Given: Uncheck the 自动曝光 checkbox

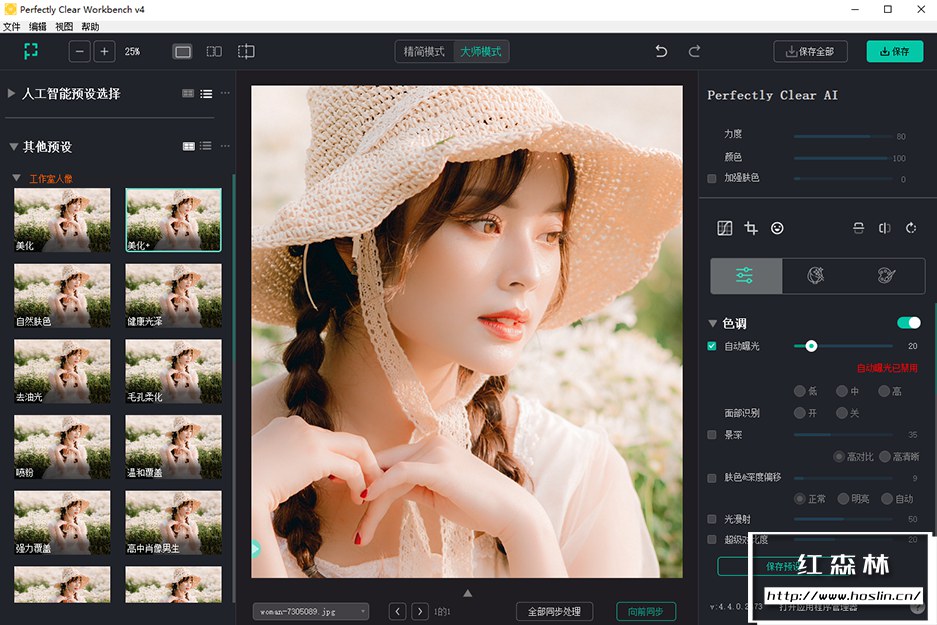Looking at the screenshot, I should (712, 346).
